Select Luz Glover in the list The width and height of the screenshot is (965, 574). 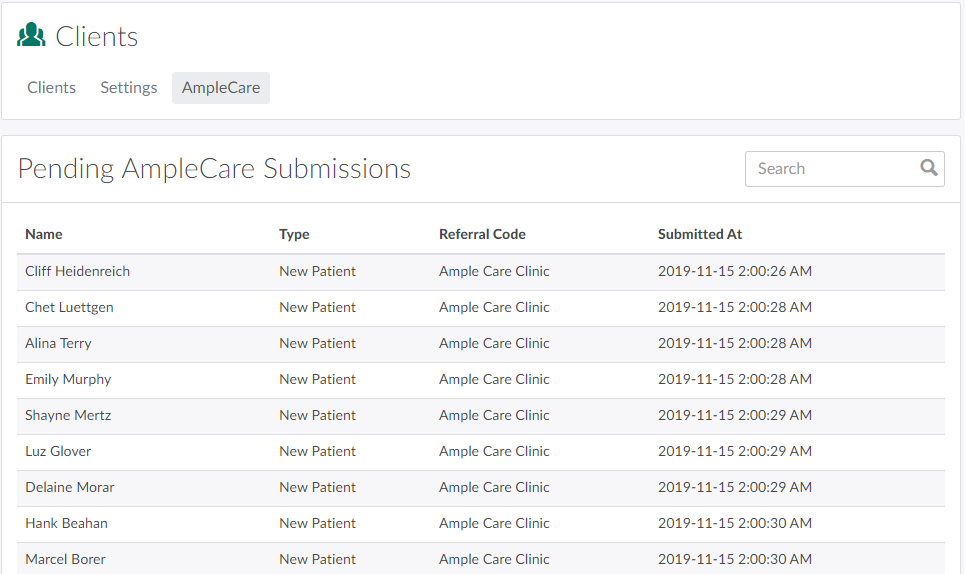coord(58,451)
